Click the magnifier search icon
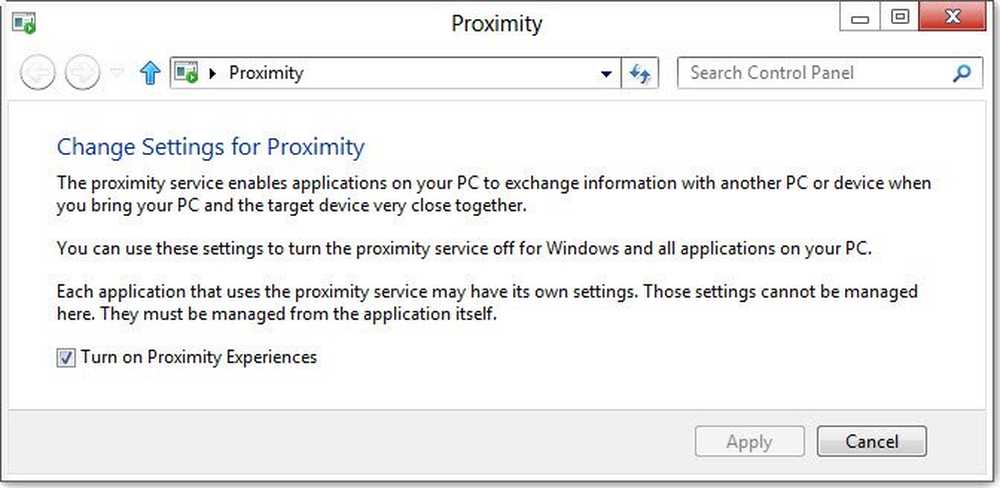 click(x=962, y=73)
